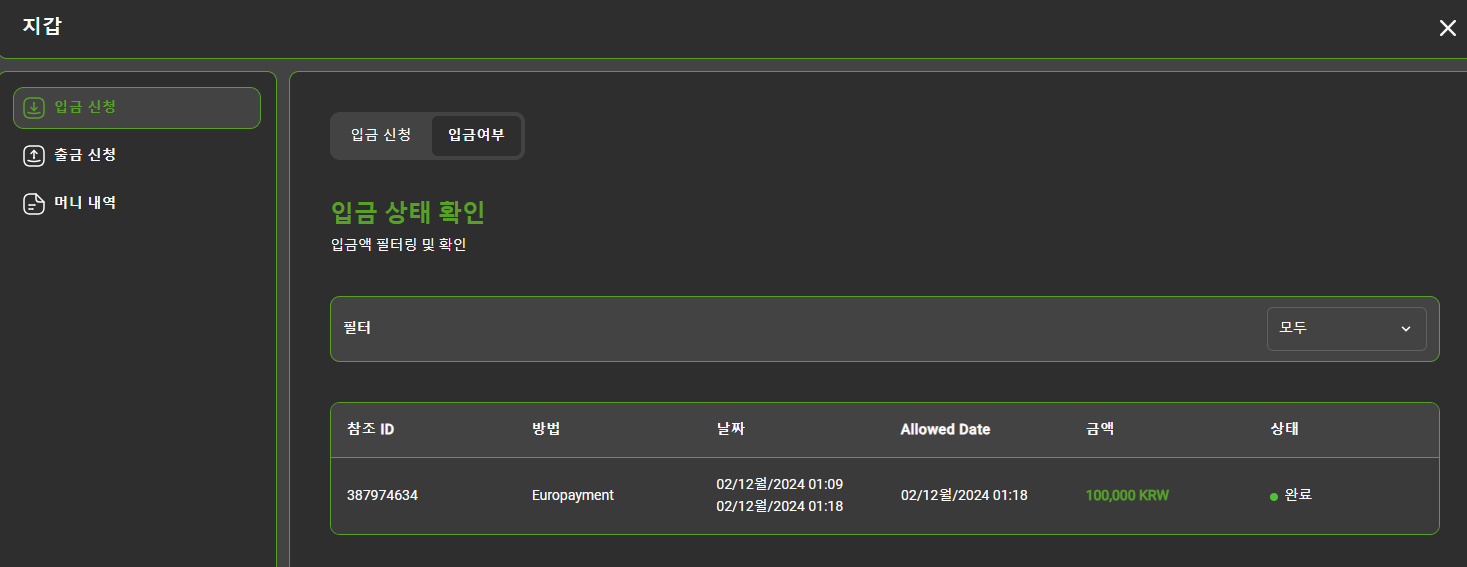
Task: Close the 지갑 wallet panel
Action: point(1447,28)
